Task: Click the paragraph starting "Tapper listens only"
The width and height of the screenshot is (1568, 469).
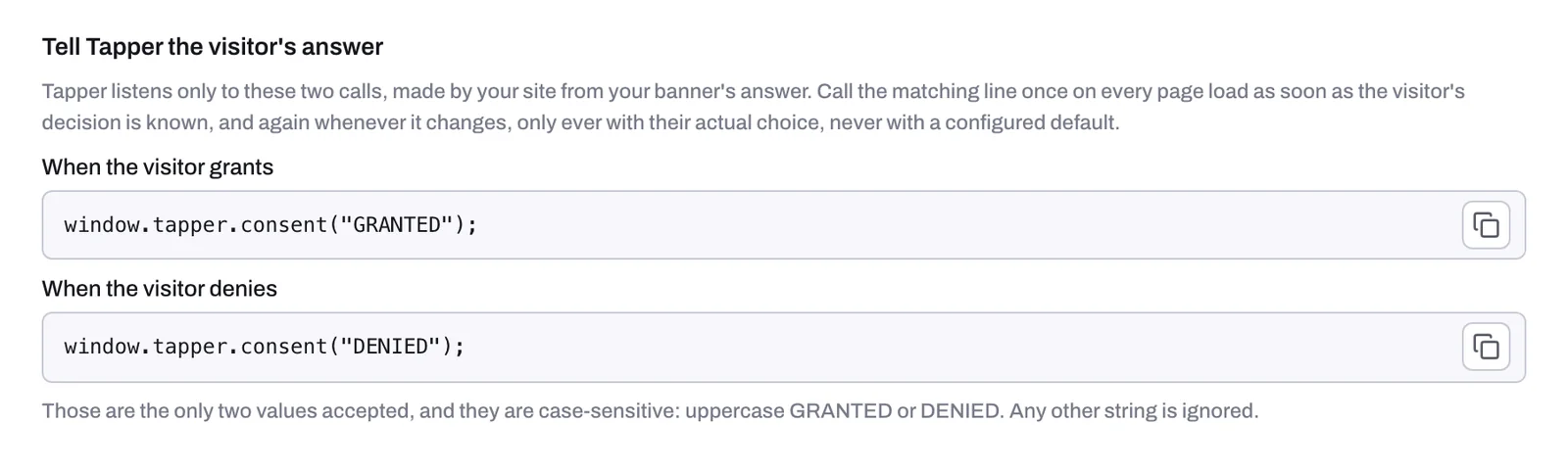Action: (x=753, y=107)
